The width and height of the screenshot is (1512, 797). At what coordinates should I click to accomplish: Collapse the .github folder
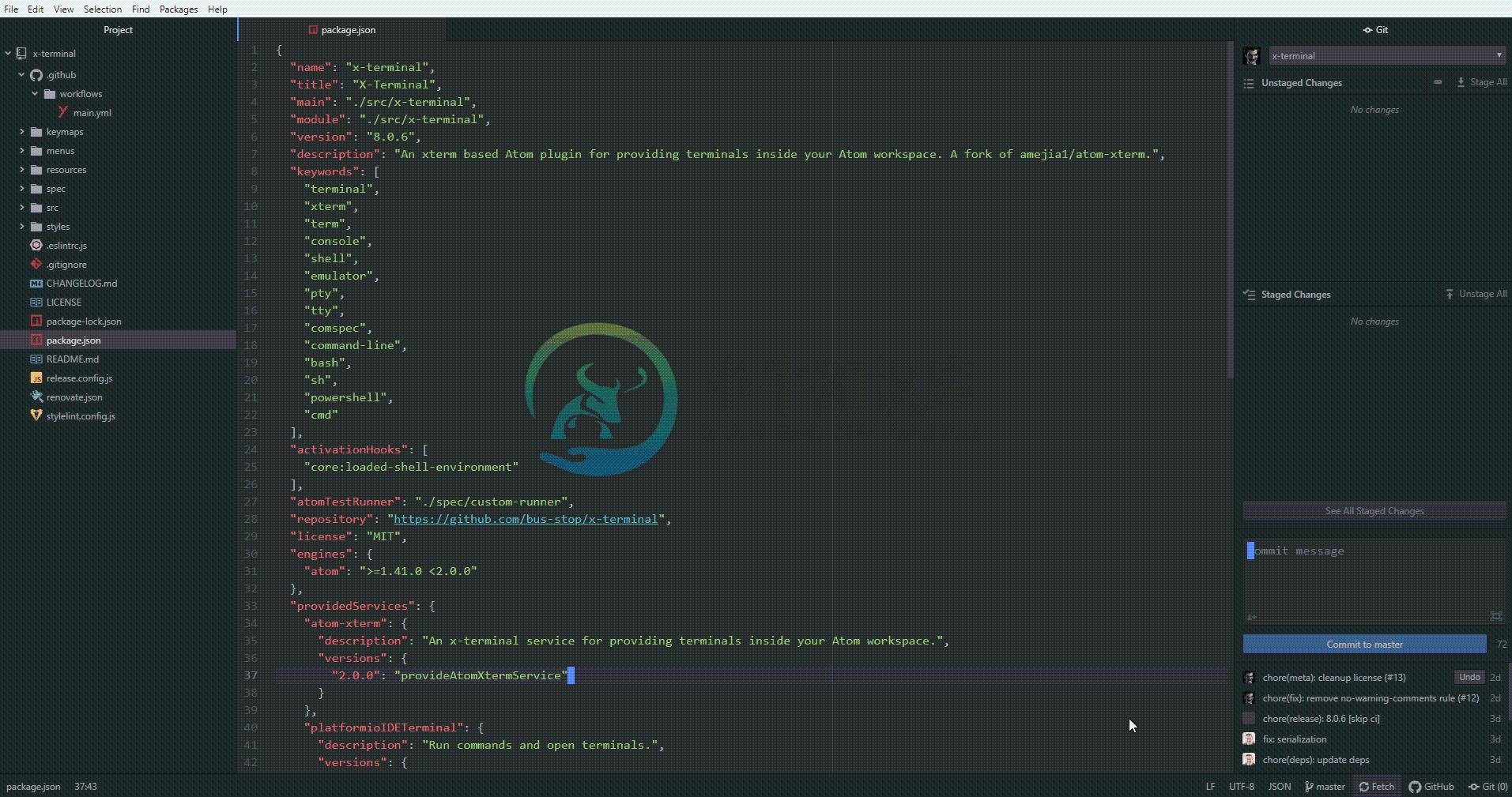(x=21, y=75)
